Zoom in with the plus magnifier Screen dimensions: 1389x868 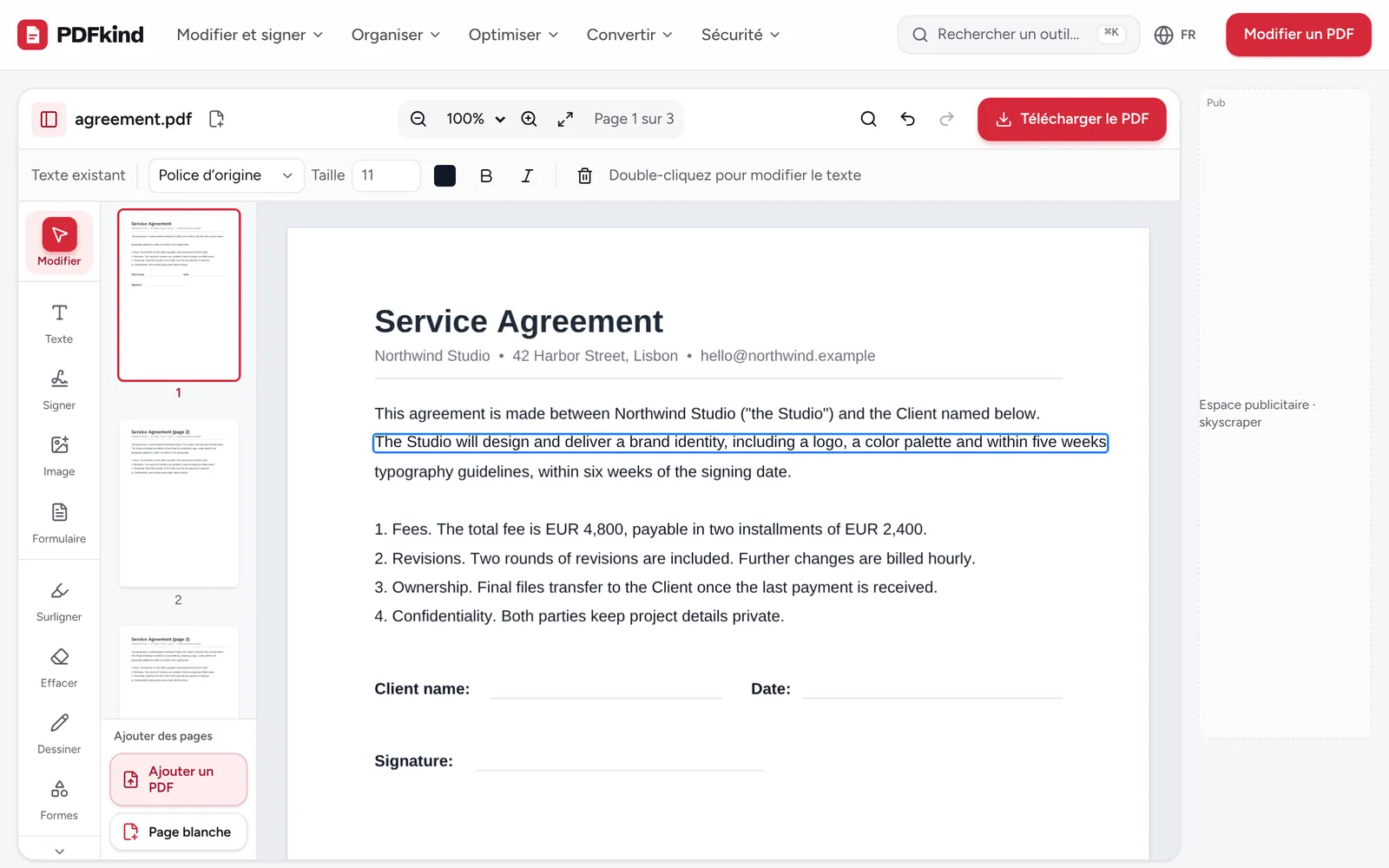pos(529,119)
